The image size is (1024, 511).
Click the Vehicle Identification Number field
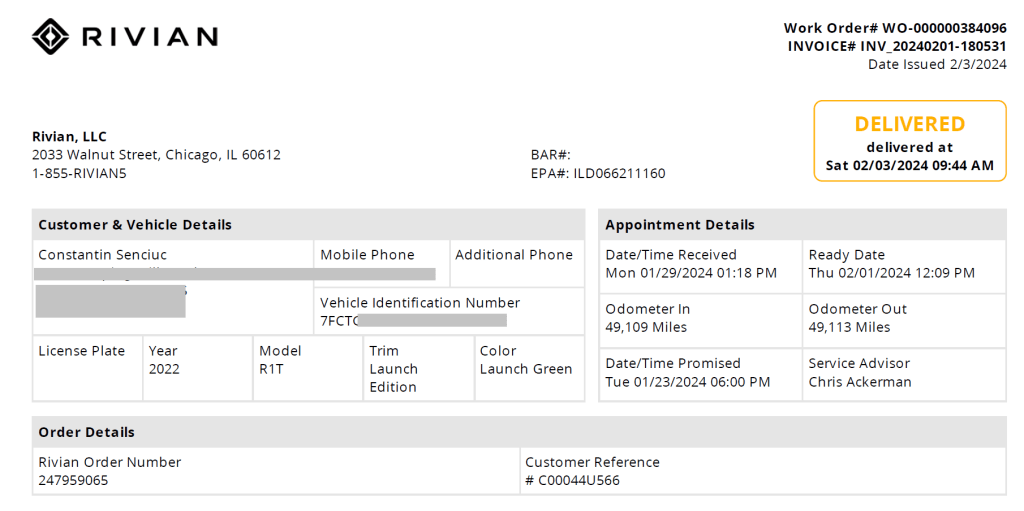(x=419, y=311)
